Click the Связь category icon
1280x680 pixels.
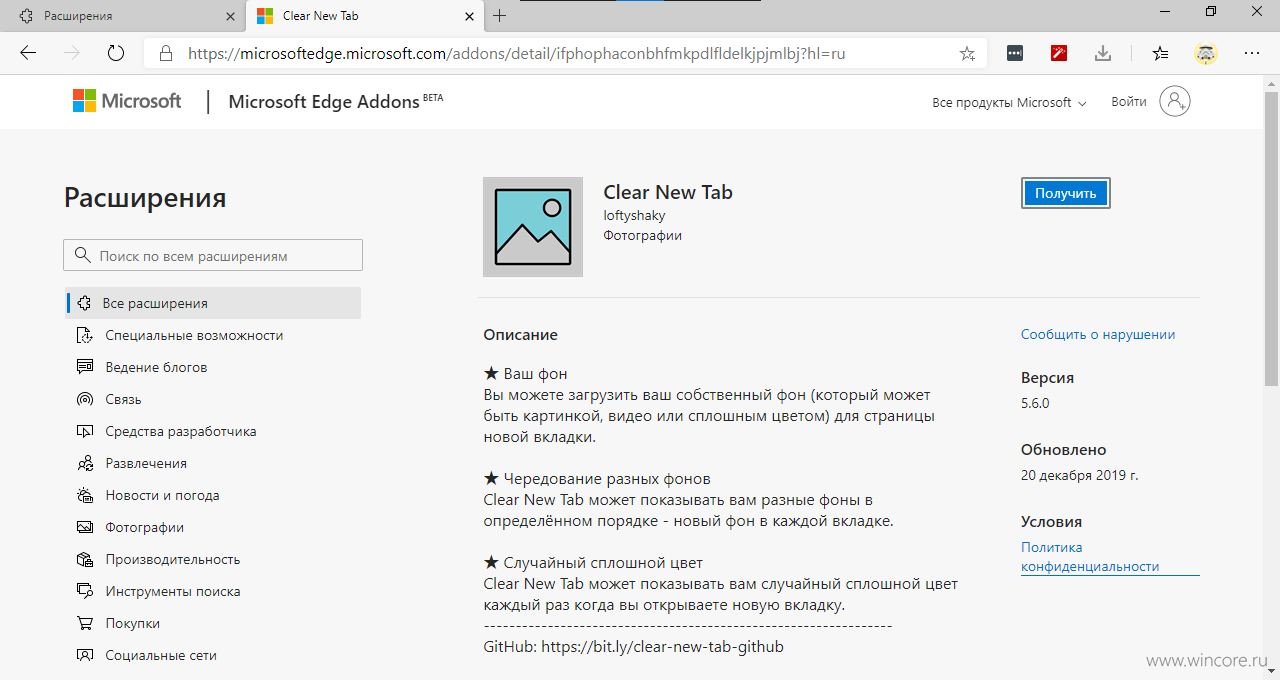[x=85, y=399]
